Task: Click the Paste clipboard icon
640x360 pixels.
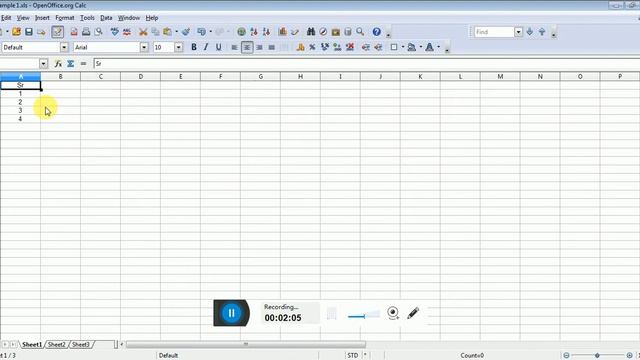Action: coord(167,32)
